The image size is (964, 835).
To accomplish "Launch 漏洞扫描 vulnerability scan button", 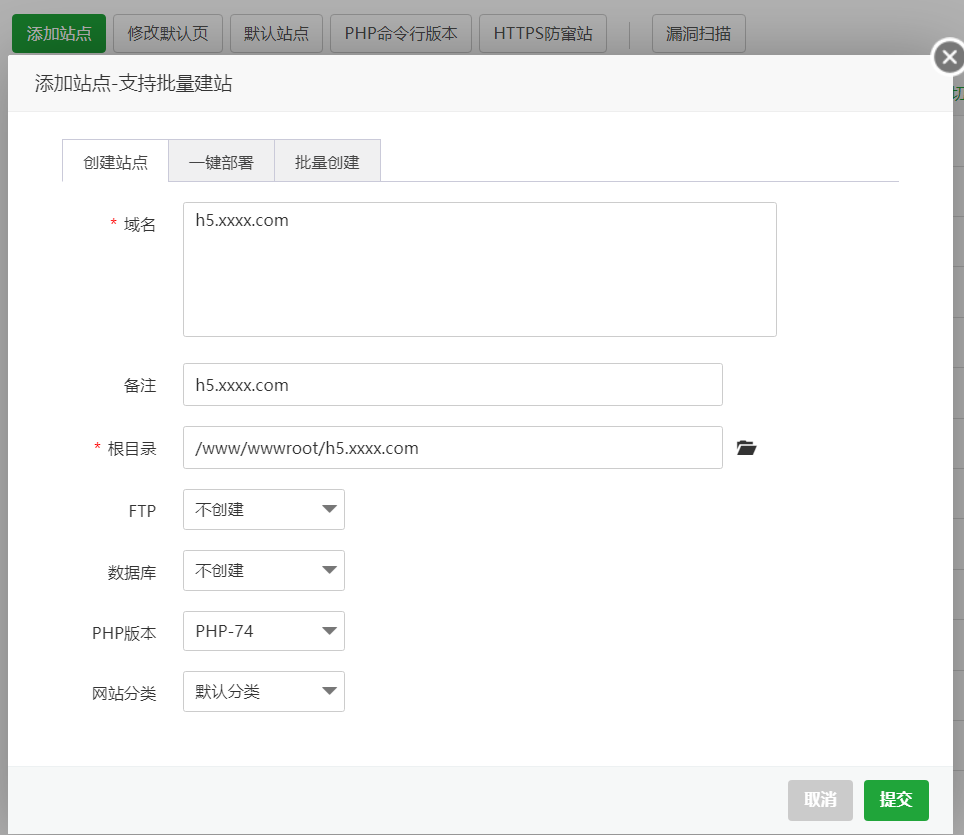I will [x=698, y=33].
